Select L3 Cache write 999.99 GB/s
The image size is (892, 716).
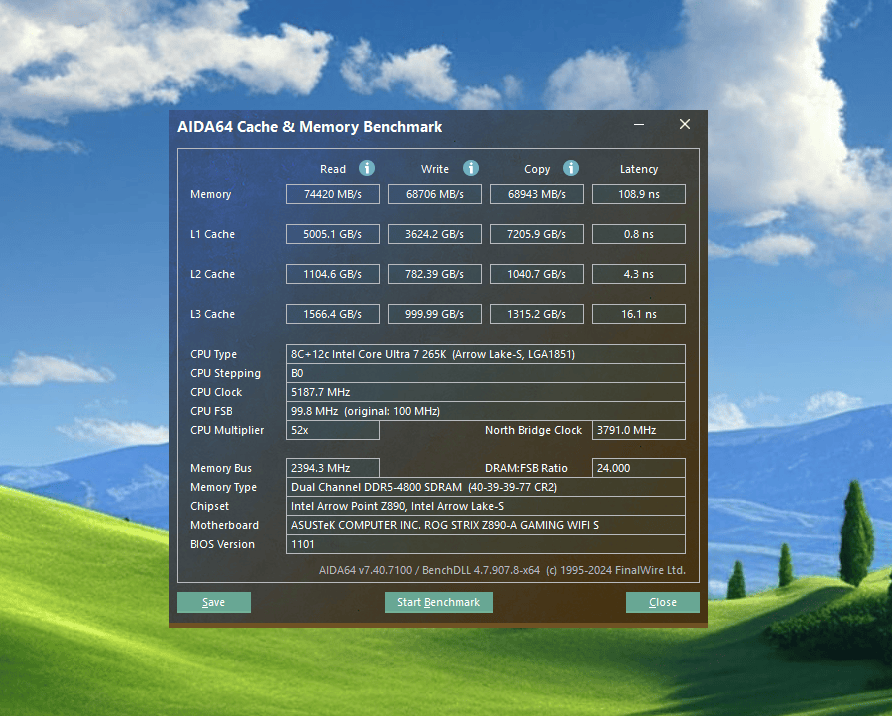click(x=435, y=314)
